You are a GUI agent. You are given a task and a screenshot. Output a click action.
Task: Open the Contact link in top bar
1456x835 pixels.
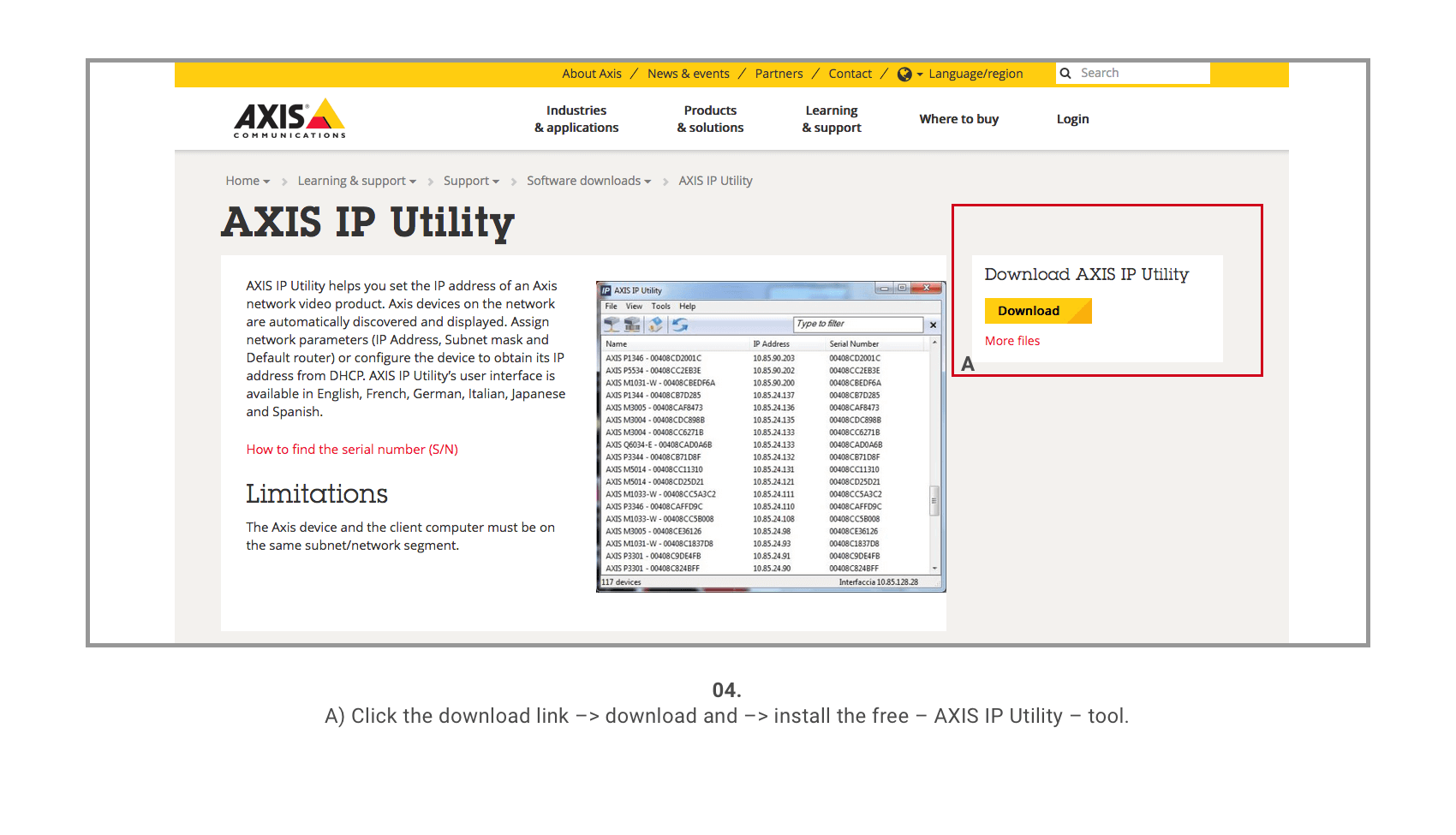[850, 74]
